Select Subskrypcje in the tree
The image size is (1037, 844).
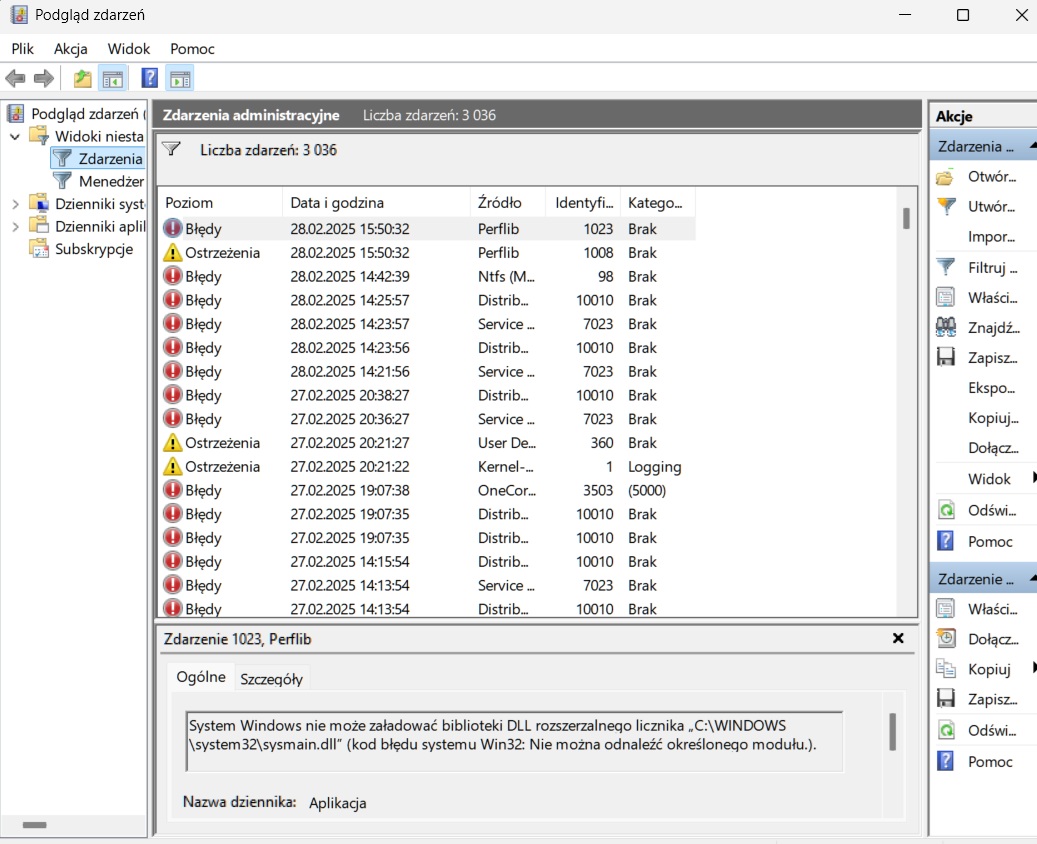tap(94, 249)
